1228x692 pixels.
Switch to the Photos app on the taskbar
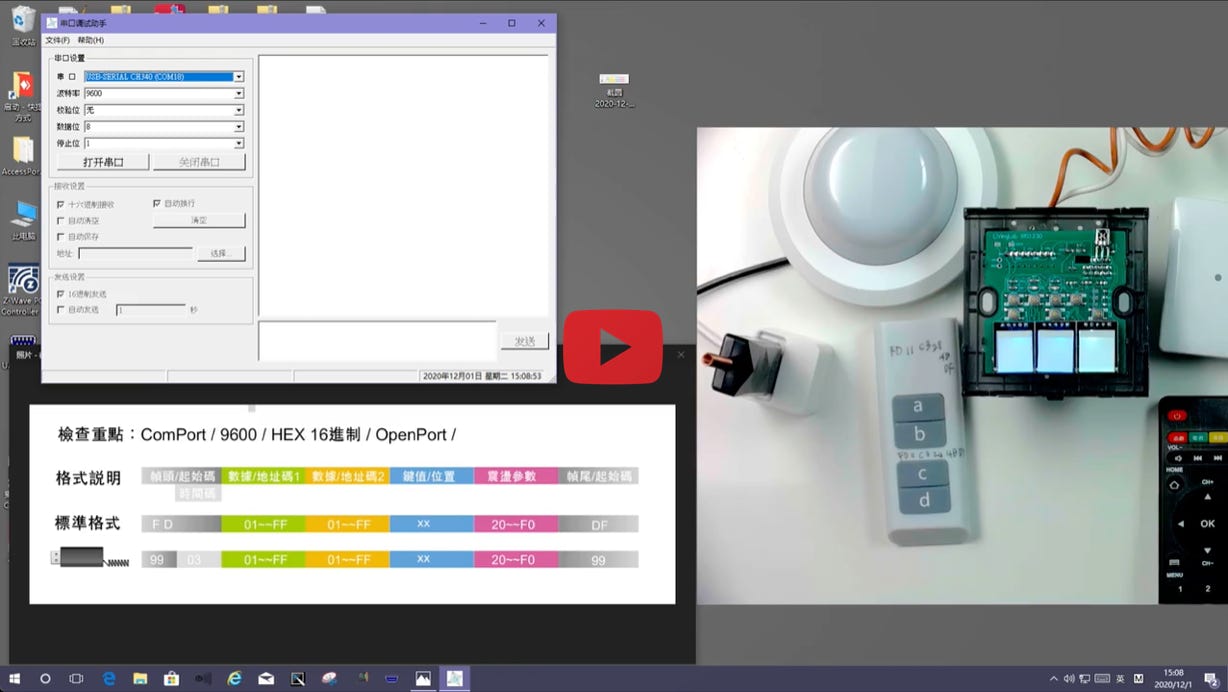(x=423, y=678)
